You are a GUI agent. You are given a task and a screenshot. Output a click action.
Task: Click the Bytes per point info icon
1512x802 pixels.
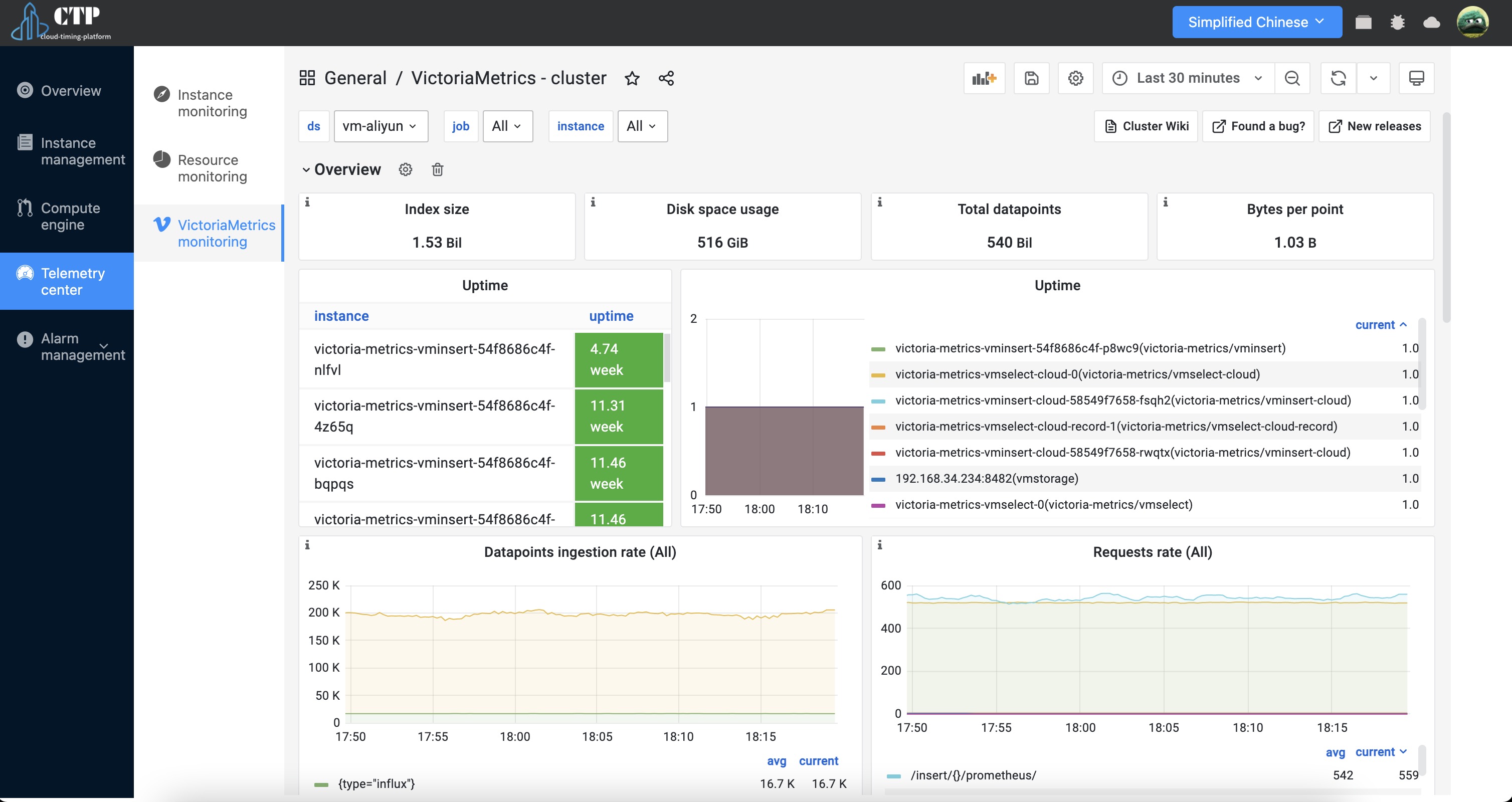[x=1165, y=202]
